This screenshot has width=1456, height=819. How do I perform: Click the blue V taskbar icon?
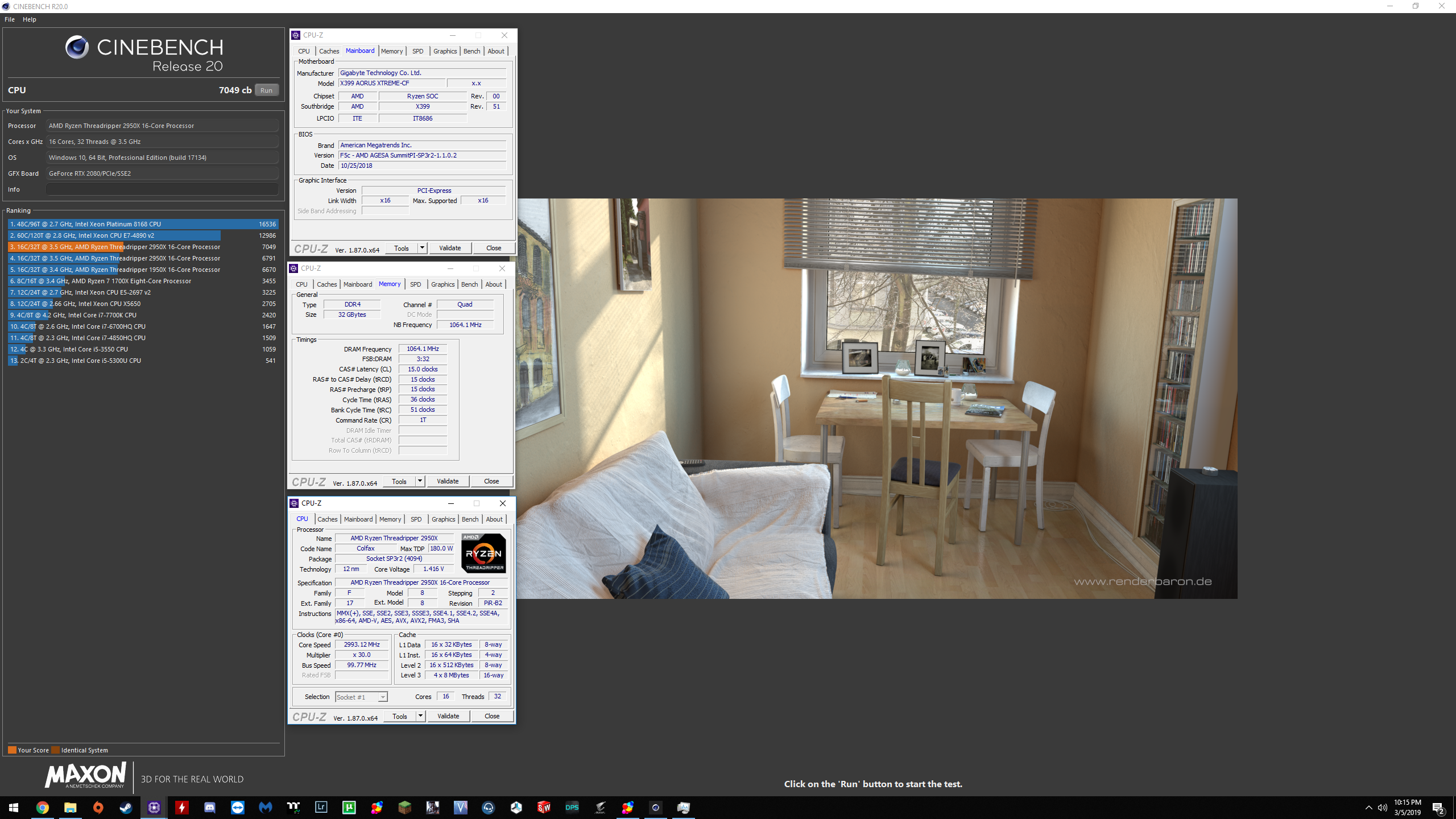click(x=461, y=808)
